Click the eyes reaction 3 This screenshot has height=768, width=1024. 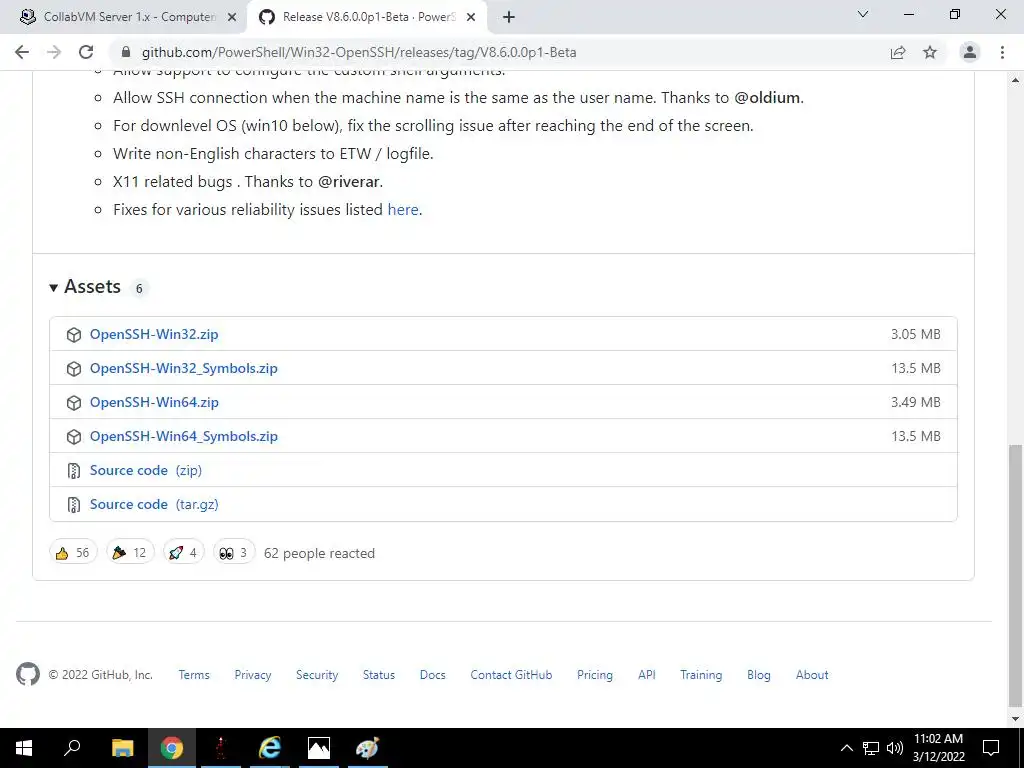(234, 552)
